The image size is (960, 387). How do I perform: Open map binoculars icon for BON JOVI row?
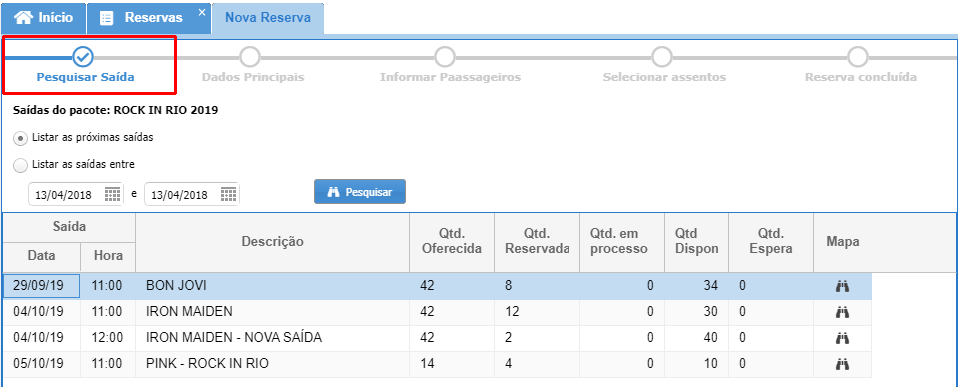point(843,286)
